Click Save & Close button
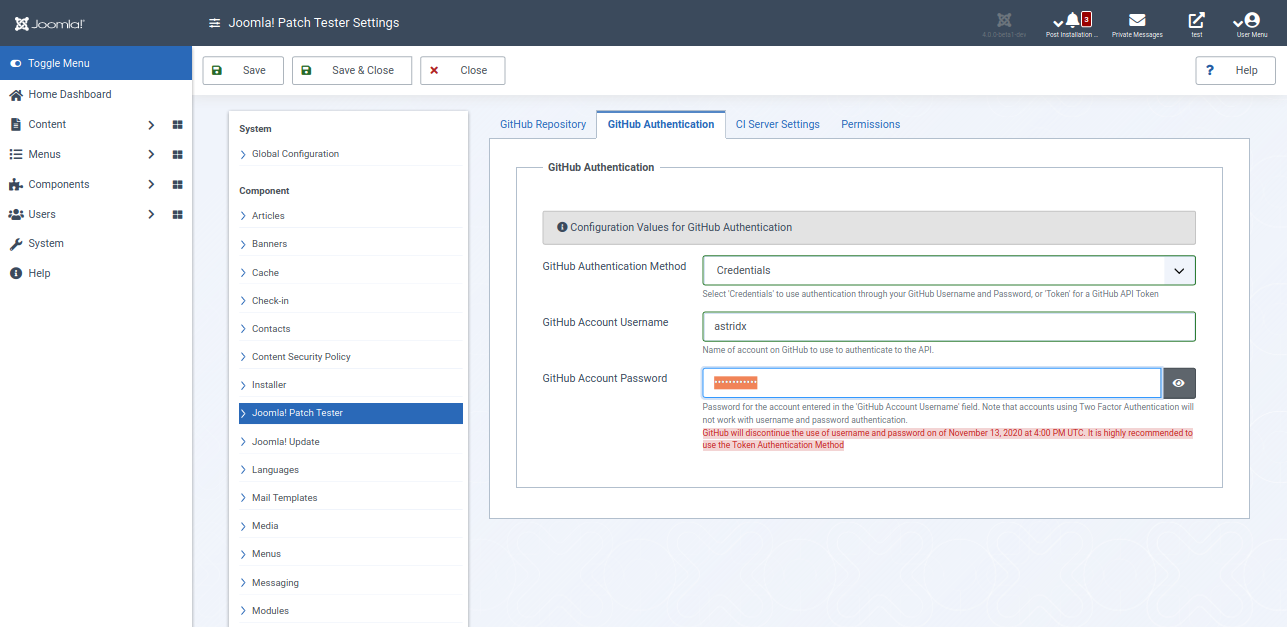Image resolution: width=1287 pixels, height=627 pixels. click(352, 70)
